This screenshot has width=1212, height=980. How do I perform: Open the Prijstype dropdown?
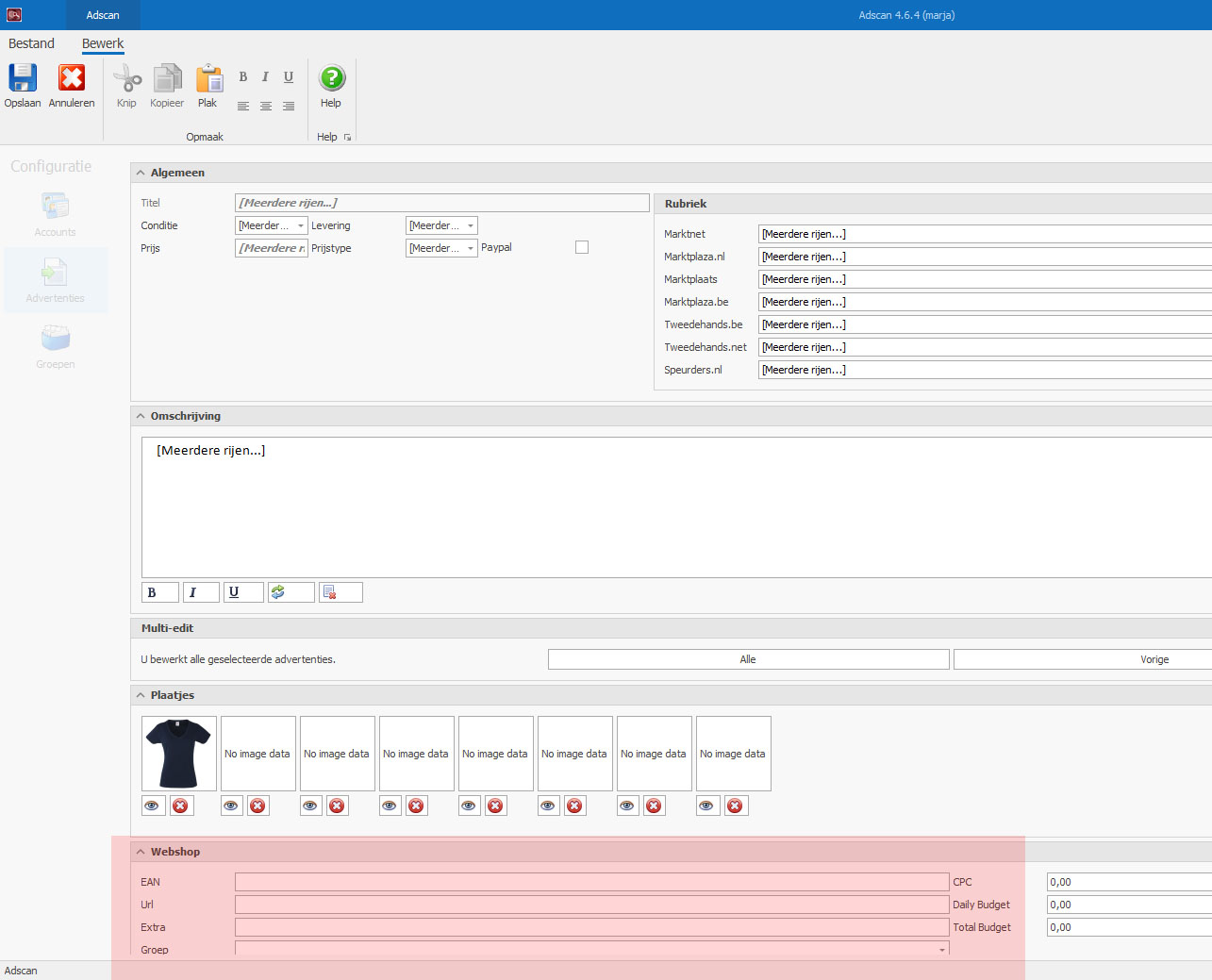[x=471, y=248]
